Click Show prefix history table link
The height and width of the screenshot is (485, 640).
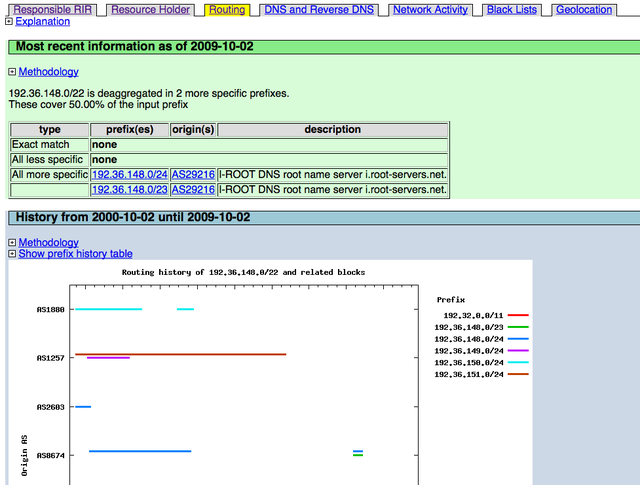click(76, 254)
